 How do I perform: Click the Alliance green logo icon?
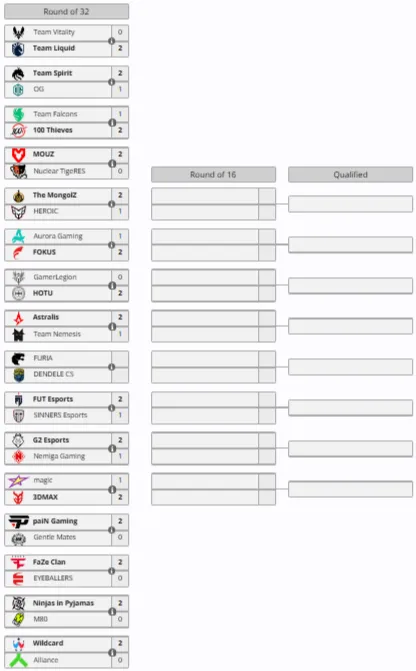[x=18, y=660]
